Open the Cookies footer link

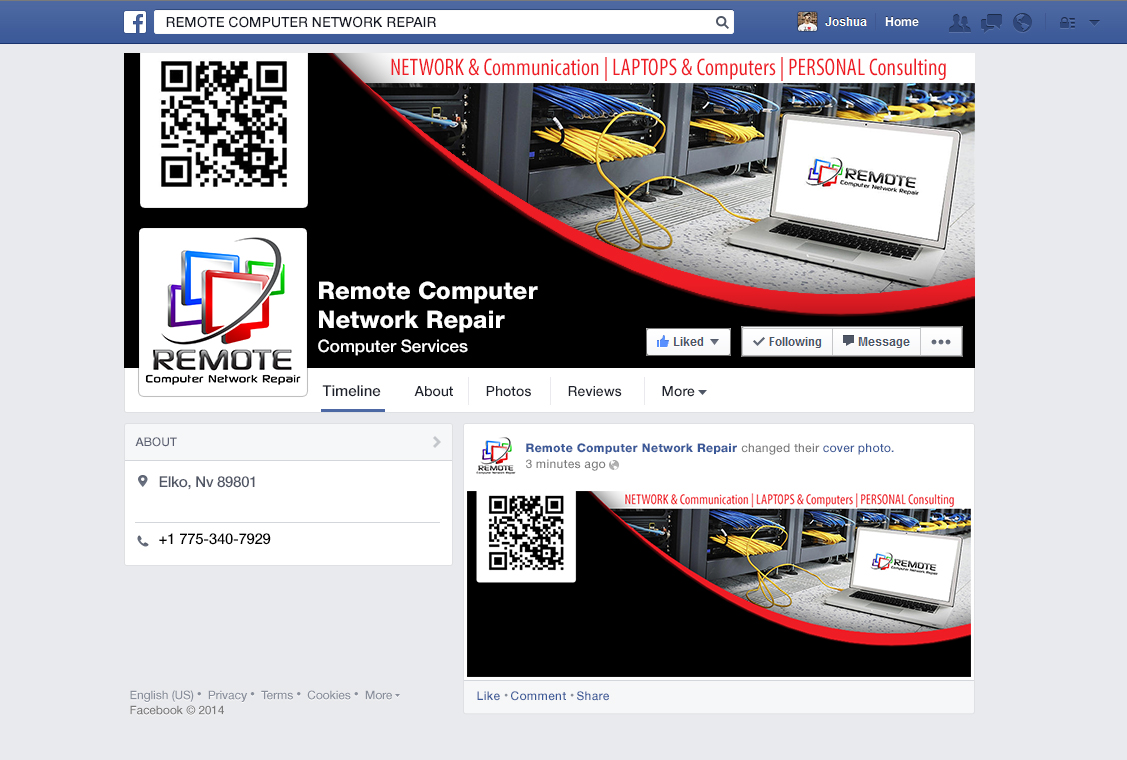click(x=328, y=695)
